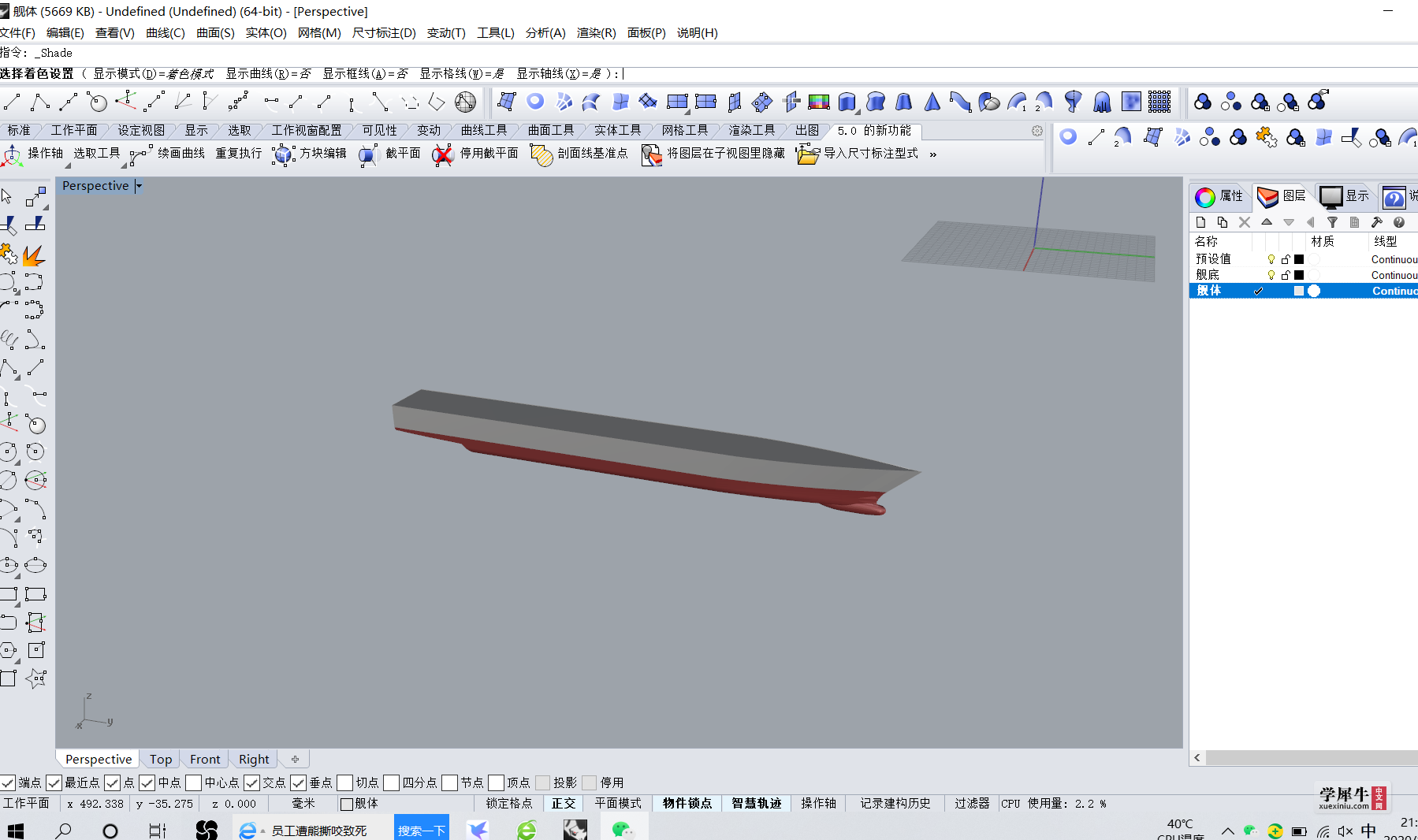Click the drape surface icon
This screenshot has width=1418, height=840.
[1103, 102]
